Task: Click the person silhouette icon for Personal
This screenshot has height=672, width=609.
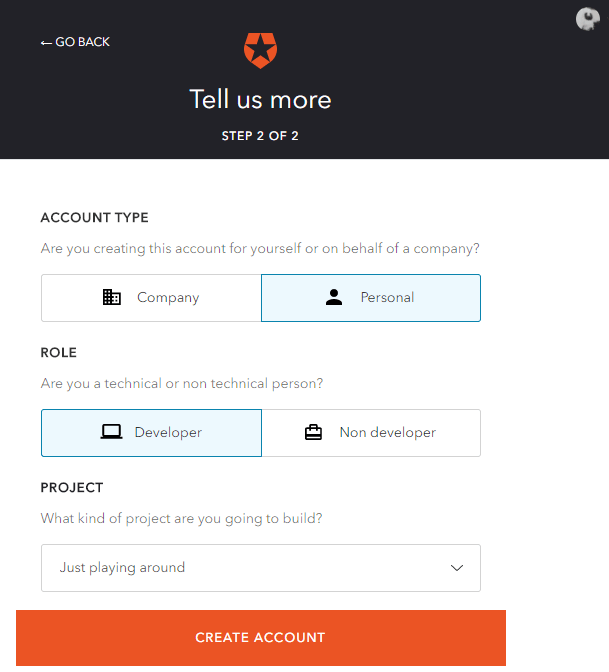Action: coord(334,297)
